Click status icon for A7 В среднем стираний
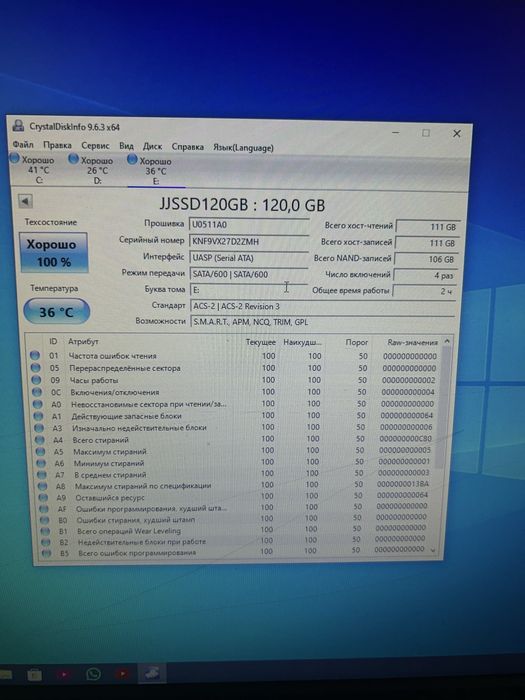 click(x=42, y=474)
